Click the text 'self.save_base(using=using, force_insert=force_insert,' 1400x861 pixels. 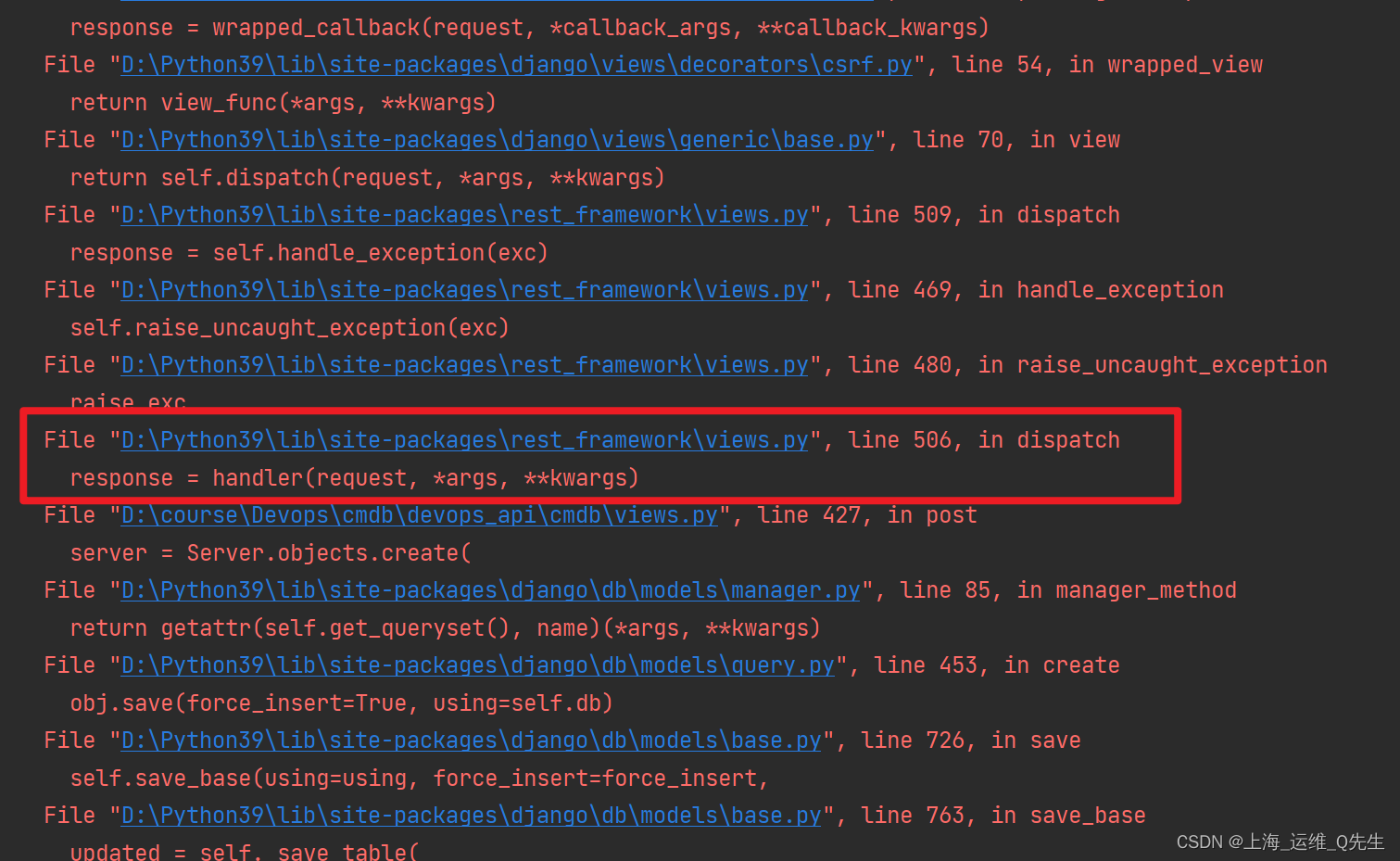click(x=420, y=779)
